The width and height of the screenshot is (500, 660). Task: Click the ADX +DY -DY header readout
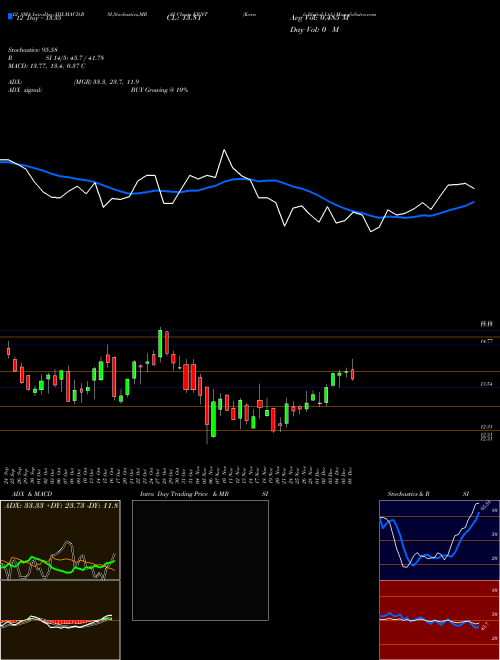(61, 505)
